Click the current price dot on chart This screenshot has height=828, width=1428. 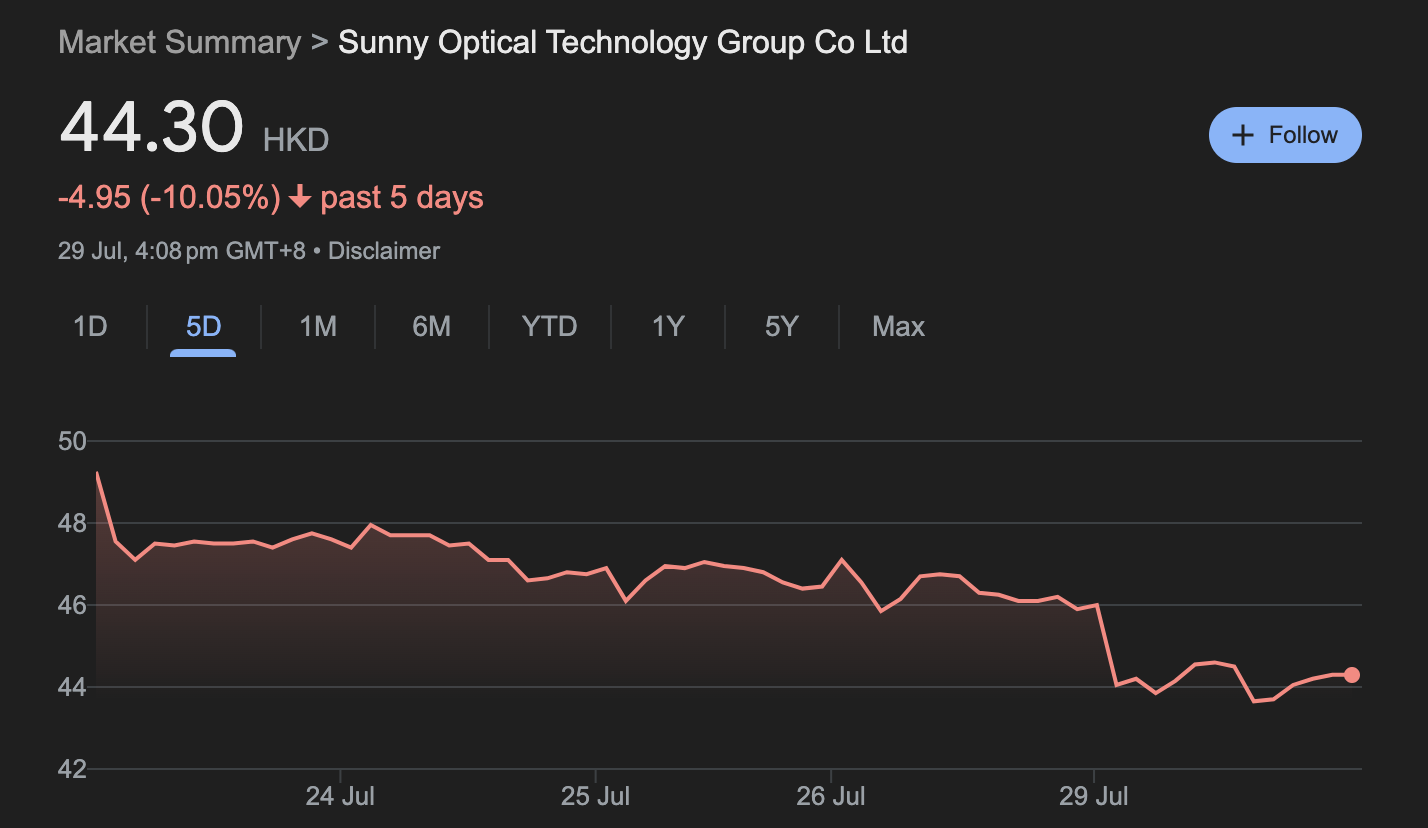pyautogui.click(x=1352, y=675)
